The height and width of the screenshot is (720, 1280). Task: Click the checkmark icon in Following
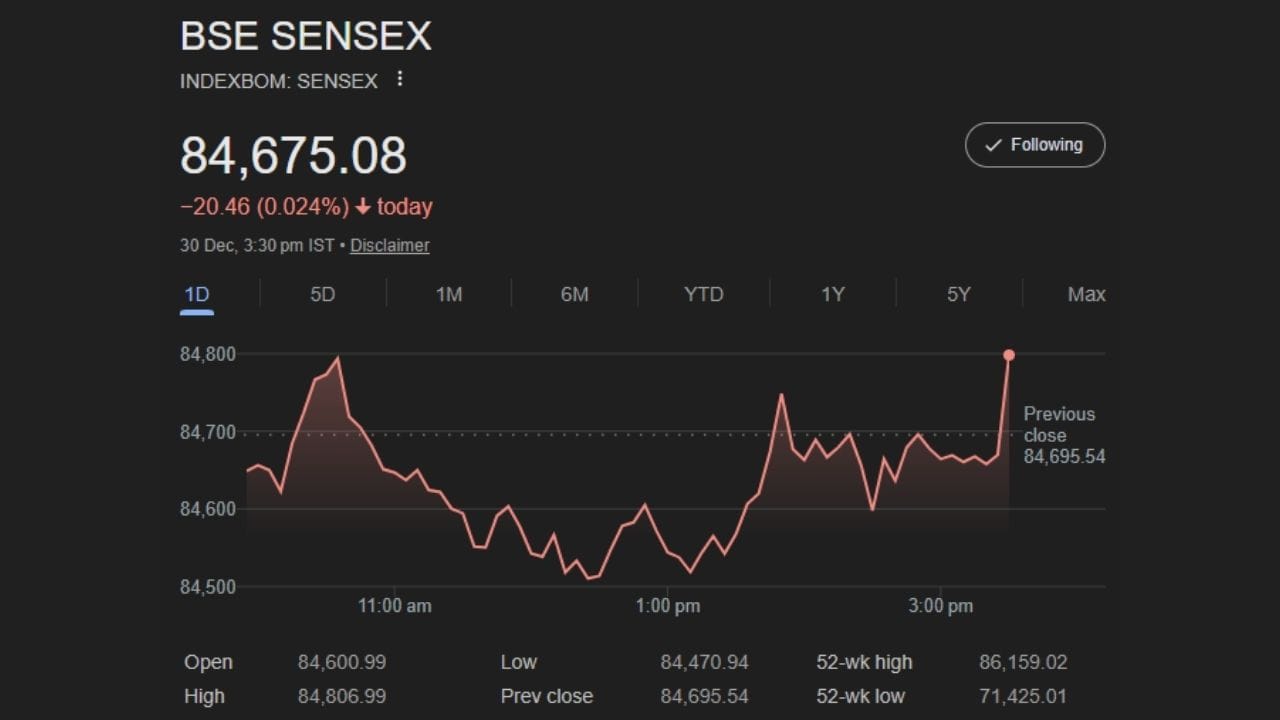[993, 145]
